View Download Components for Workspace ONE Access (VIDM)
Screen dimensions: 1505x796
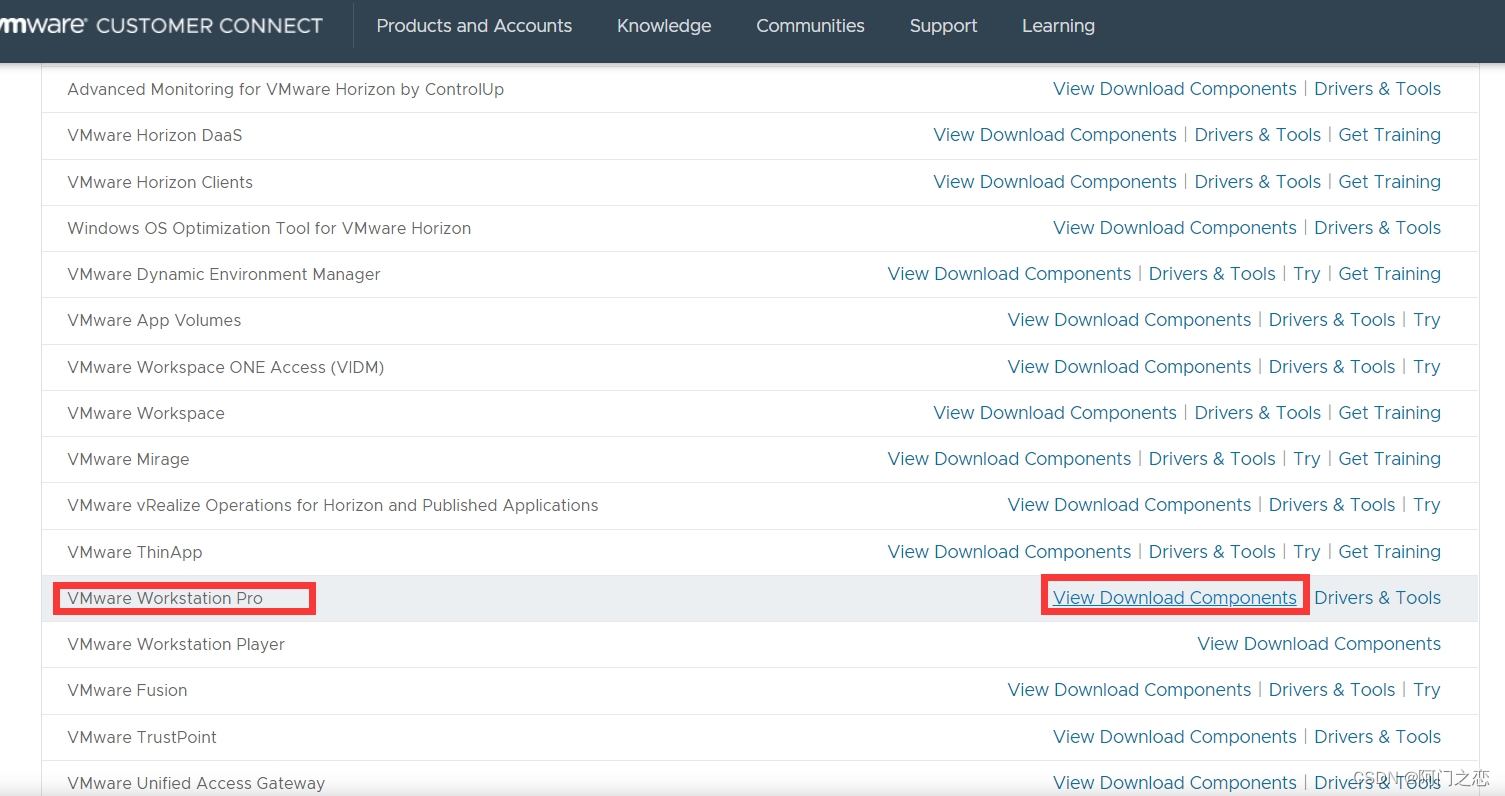tap(1129, 367)
